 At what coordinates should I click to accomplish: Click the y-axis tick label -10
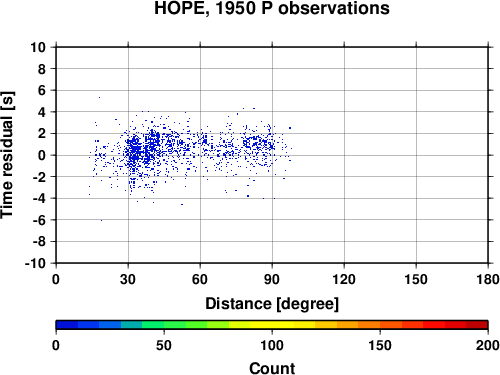tap(35, 263)
